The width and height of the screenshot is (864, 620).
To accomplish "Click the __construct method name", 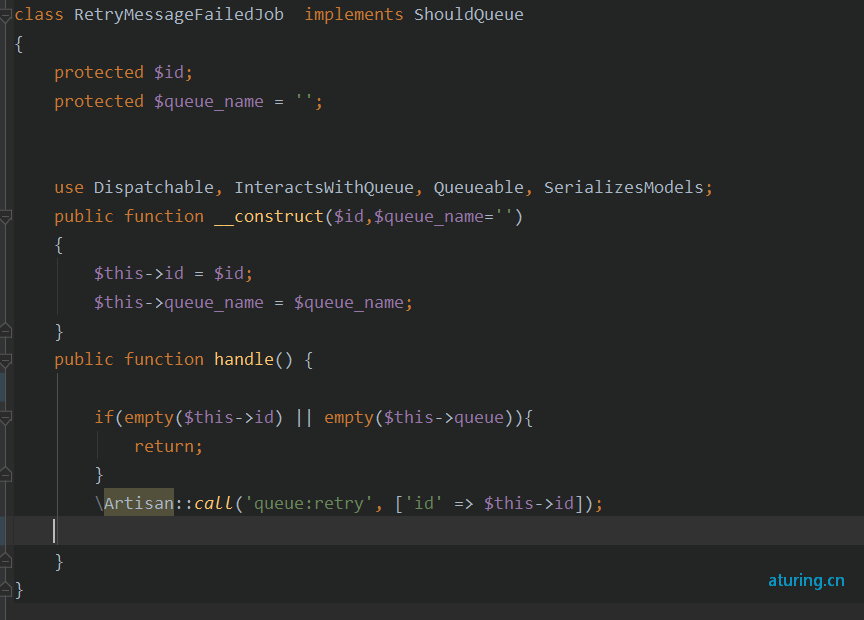I will coord(269,216).
